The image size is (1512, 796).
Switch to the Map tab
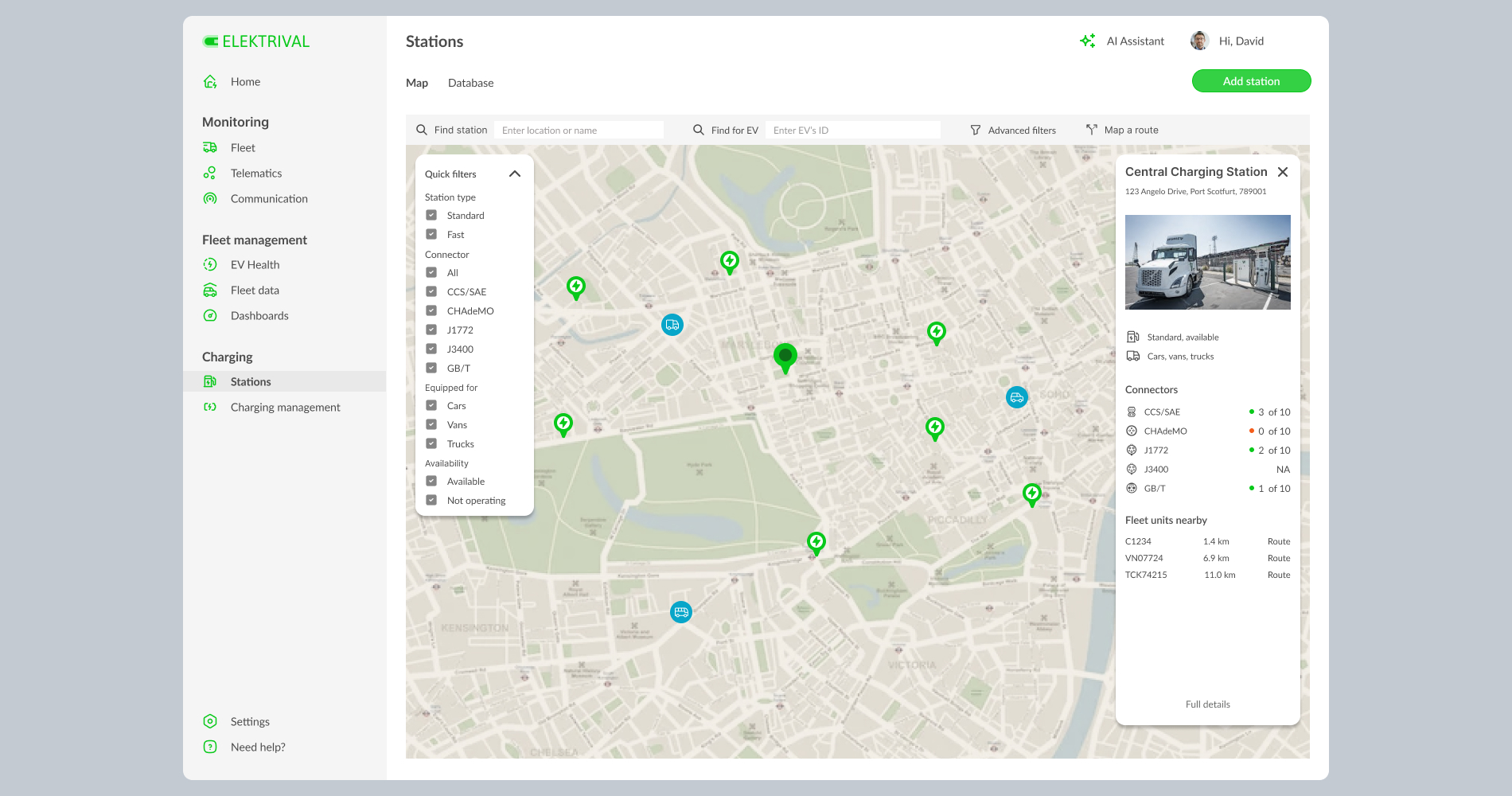(x=417, y=83)
